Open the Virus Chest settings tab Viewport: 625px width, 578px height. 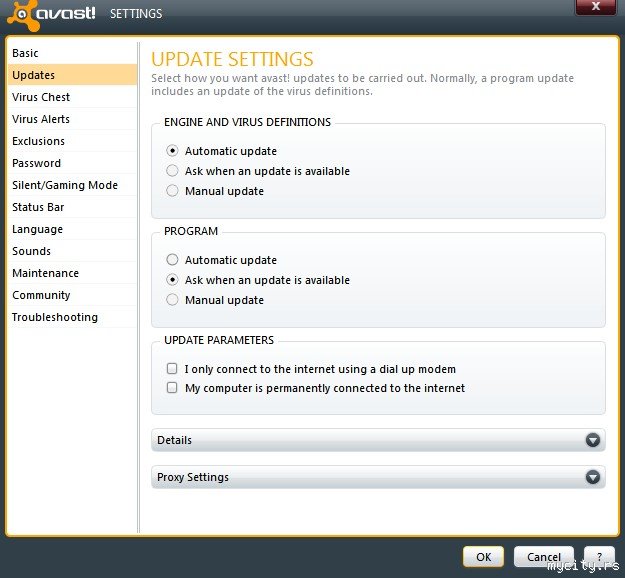(x=41, y=97)
